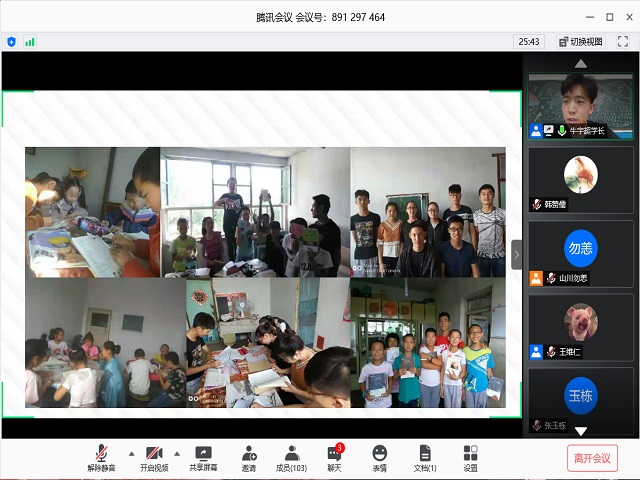This screenshot has width=640, height=480.
Task: Collapse participant sidebar with chevron handle
Action: click(x=517, y=254)
